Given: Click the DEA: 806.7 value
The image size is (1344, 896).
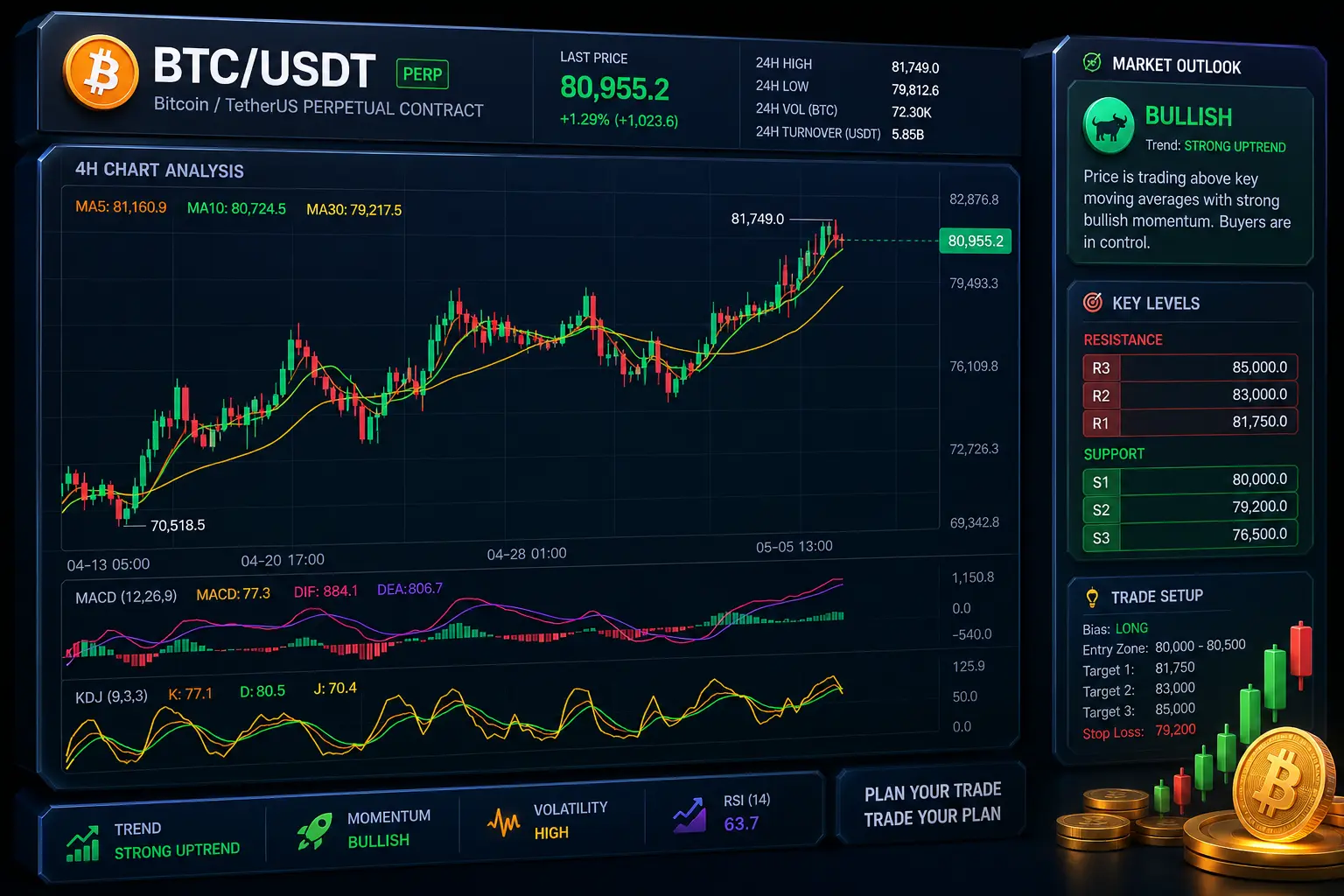Looking at the screenshot, I should tap(409, 589).
